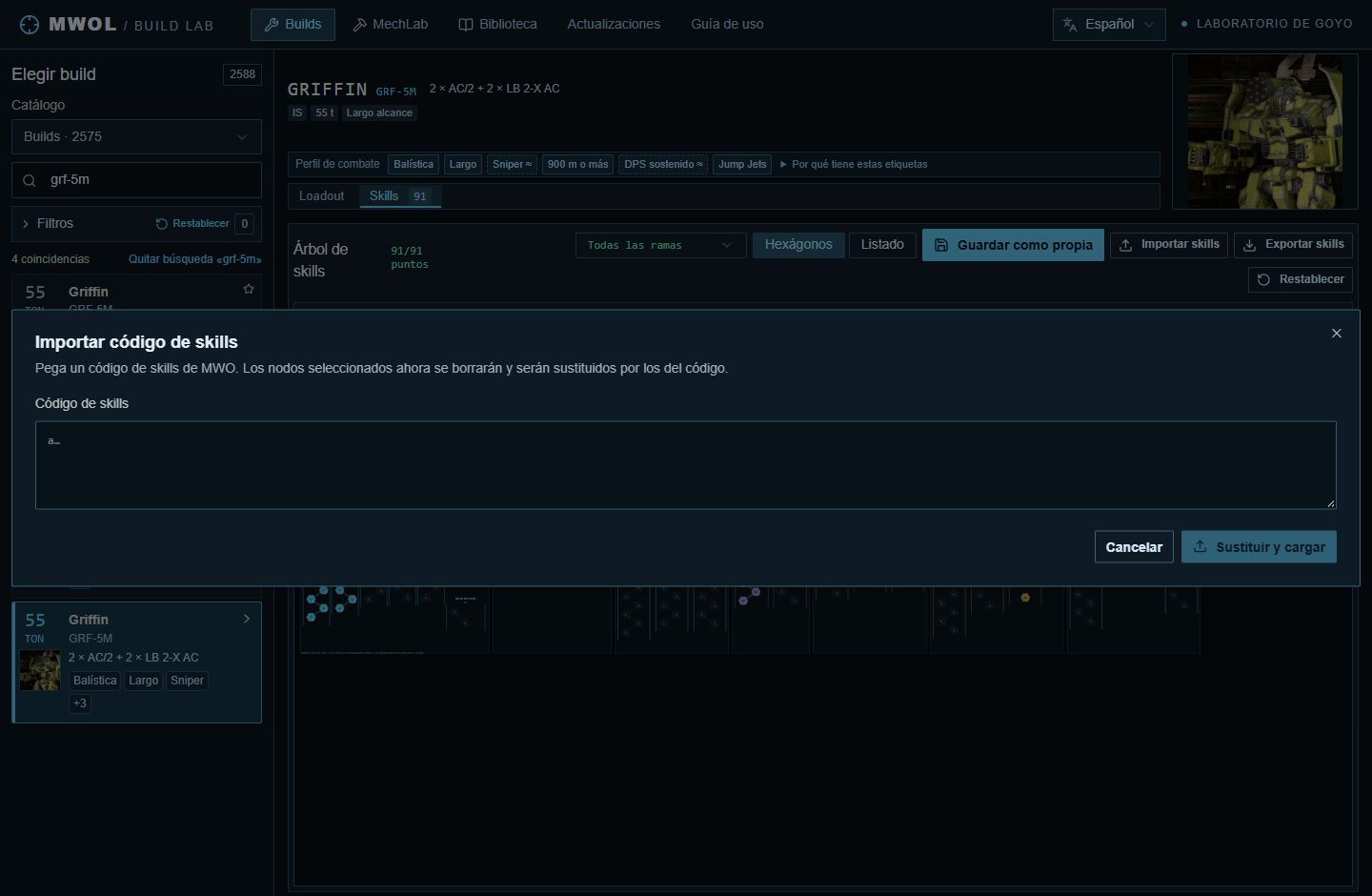Click the search magnifier icon
The height and width of the screenshot is (896, 1372).
point(30,180)
